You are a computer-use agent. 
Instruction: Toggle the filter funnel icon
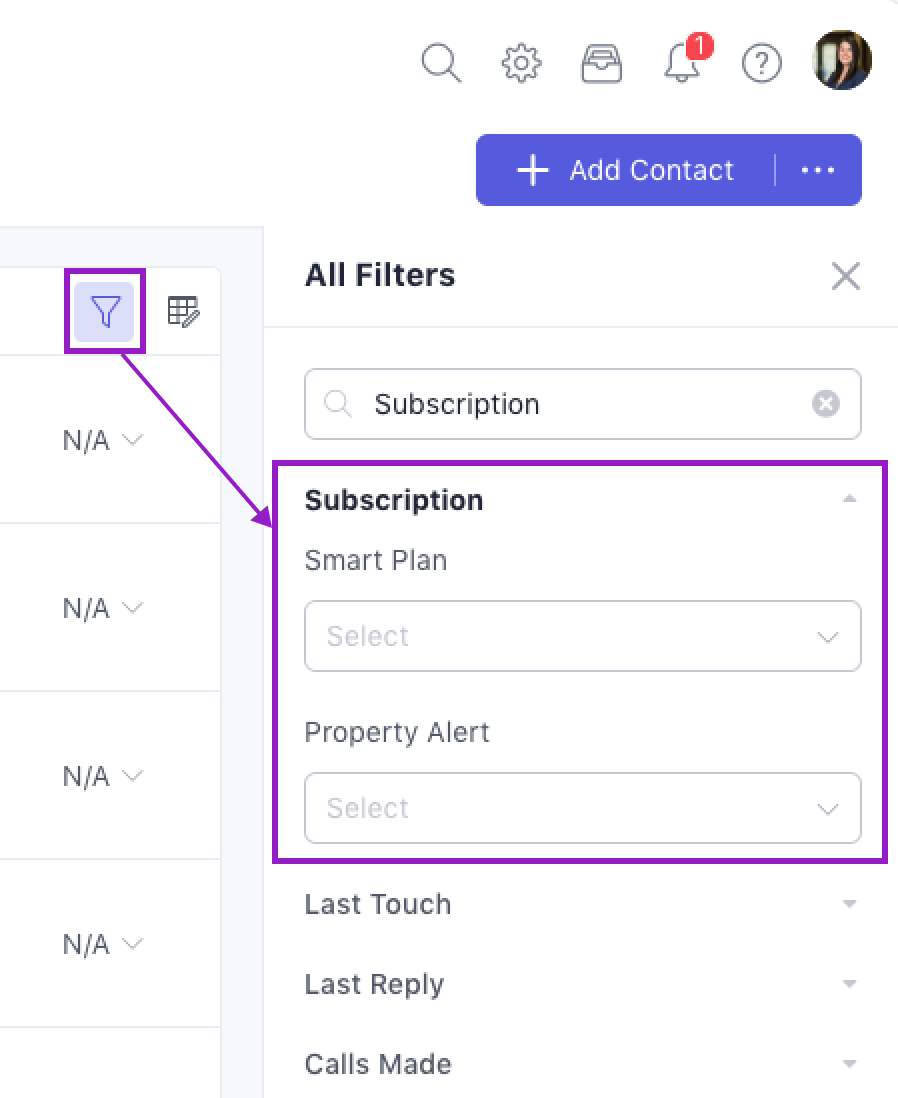point(105,311)
